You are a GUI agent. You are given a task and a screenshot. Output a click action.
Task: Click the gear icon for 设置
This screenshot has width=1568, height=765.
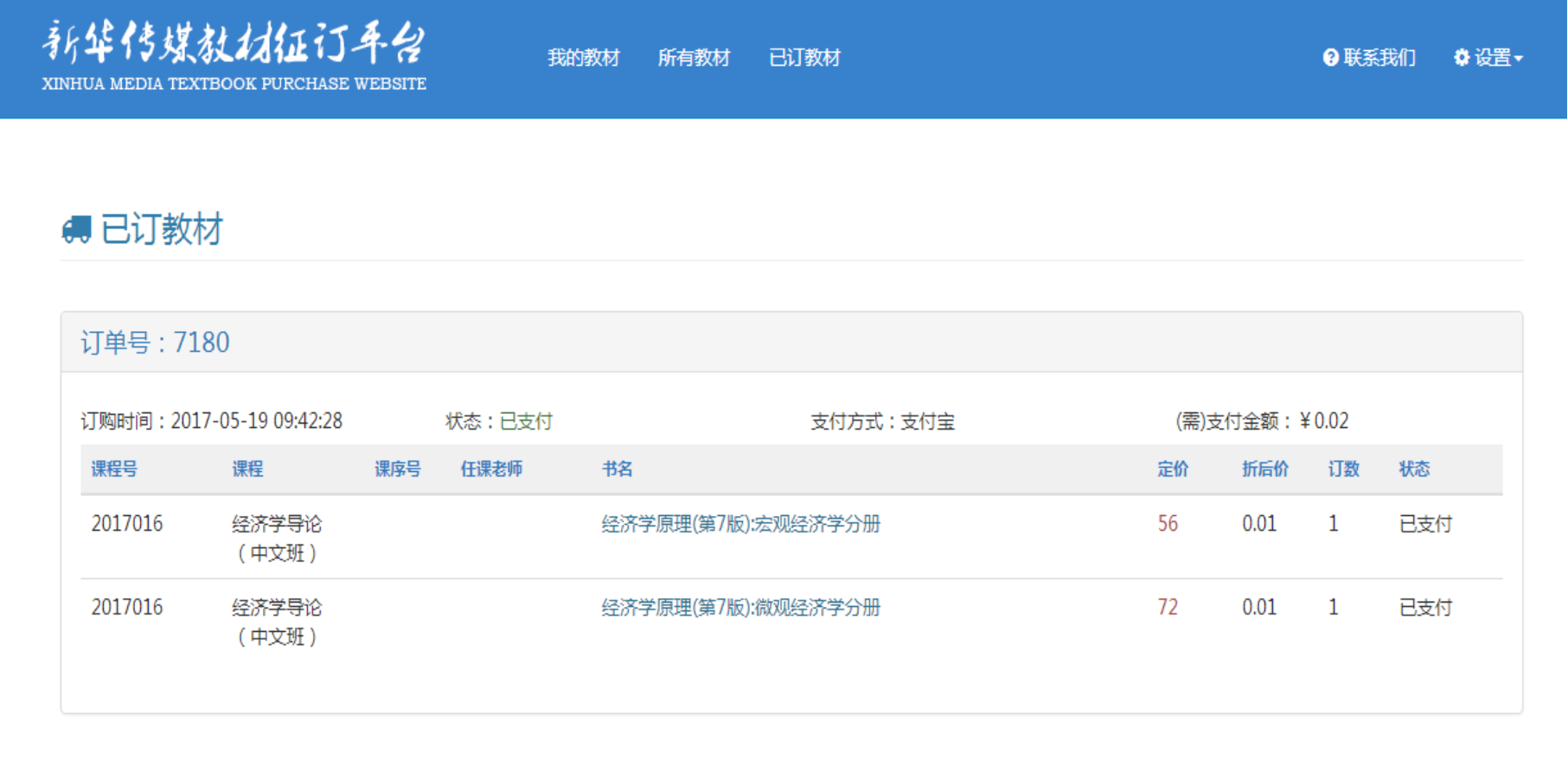click(1462, 58)
